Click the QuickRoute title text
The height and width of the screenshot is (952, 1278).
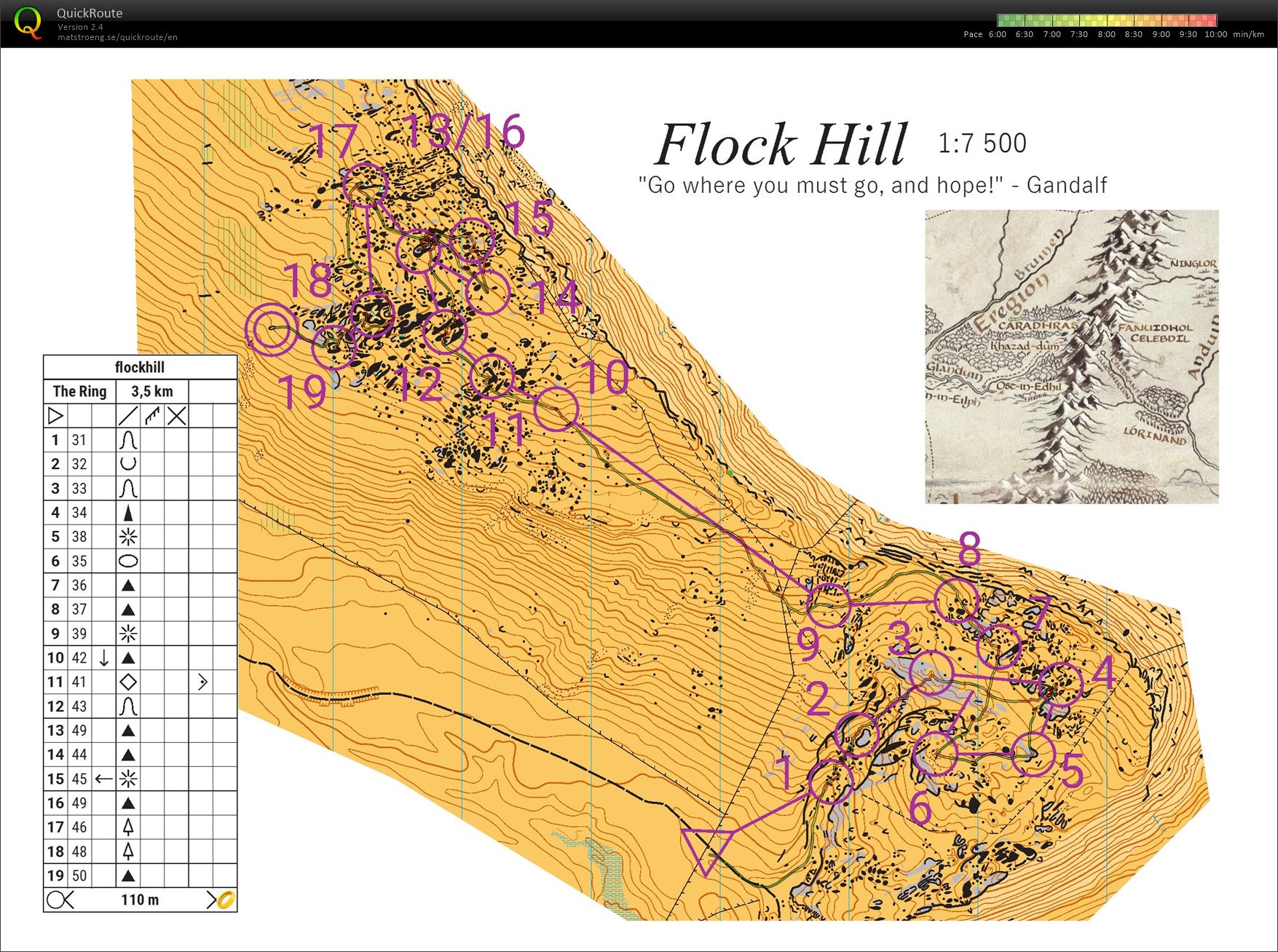pyautogui.click(x=90, y=13)
